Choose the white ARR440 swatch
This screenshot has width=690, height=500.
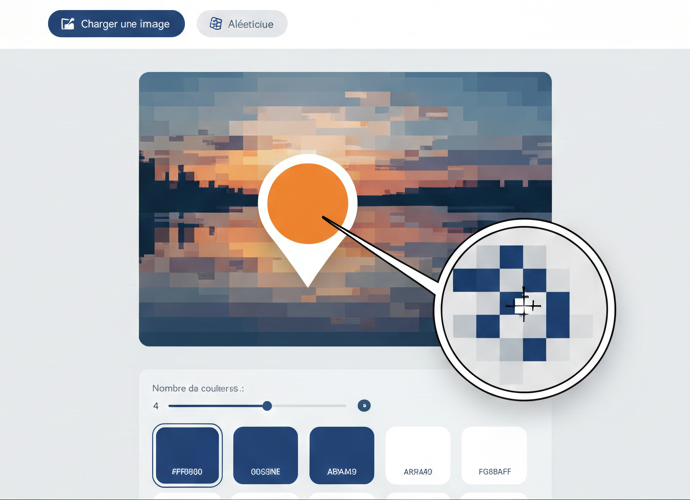(417, 455)
